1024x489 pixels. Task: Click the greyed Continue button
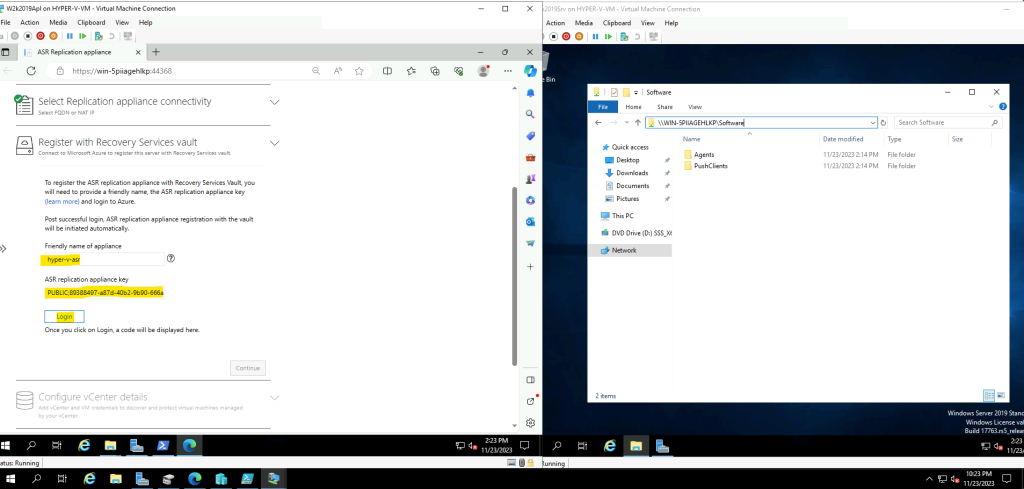248,368
